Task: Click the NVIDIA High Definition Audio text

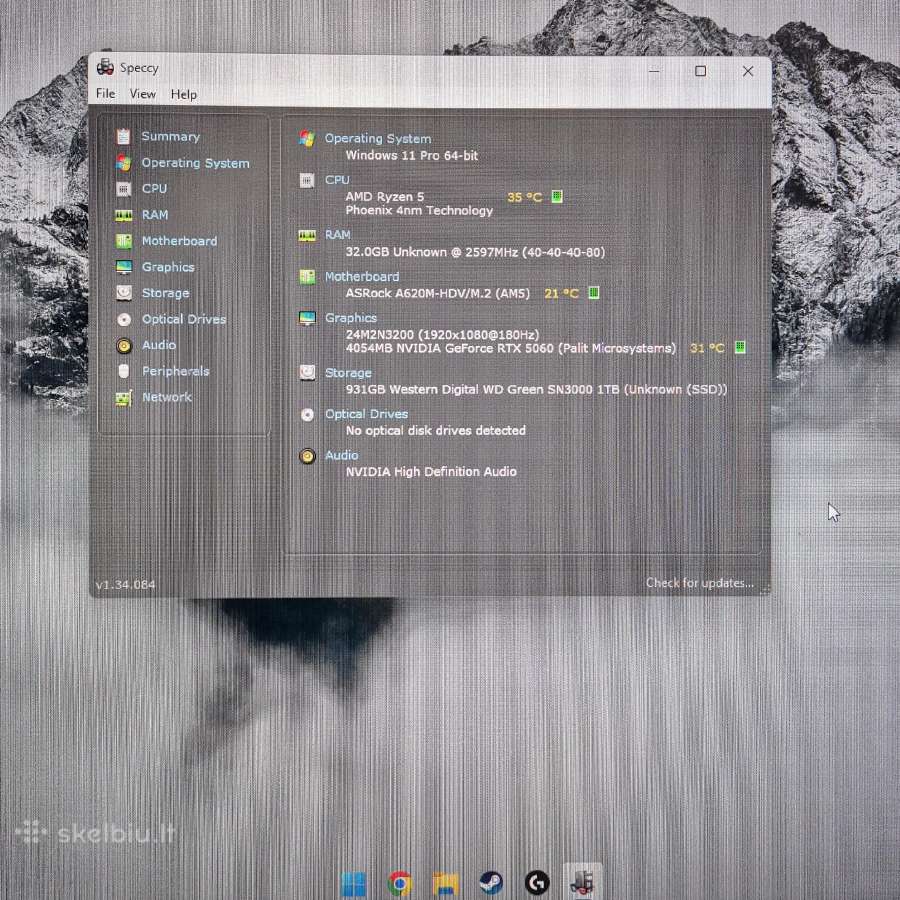Action: pos(431,472)
